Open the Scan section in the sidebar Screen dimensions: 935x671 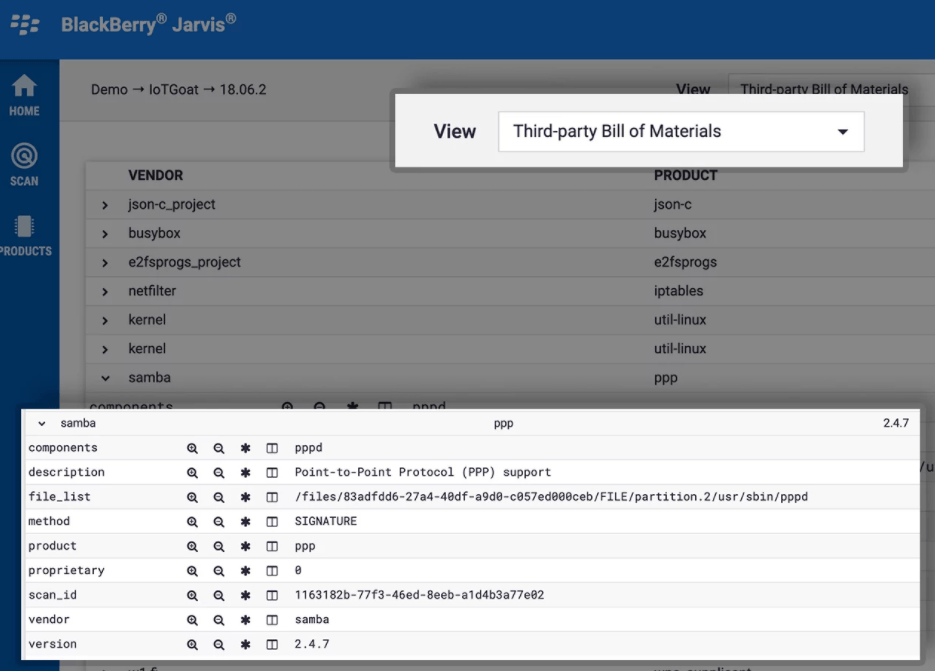pos(24,165)
